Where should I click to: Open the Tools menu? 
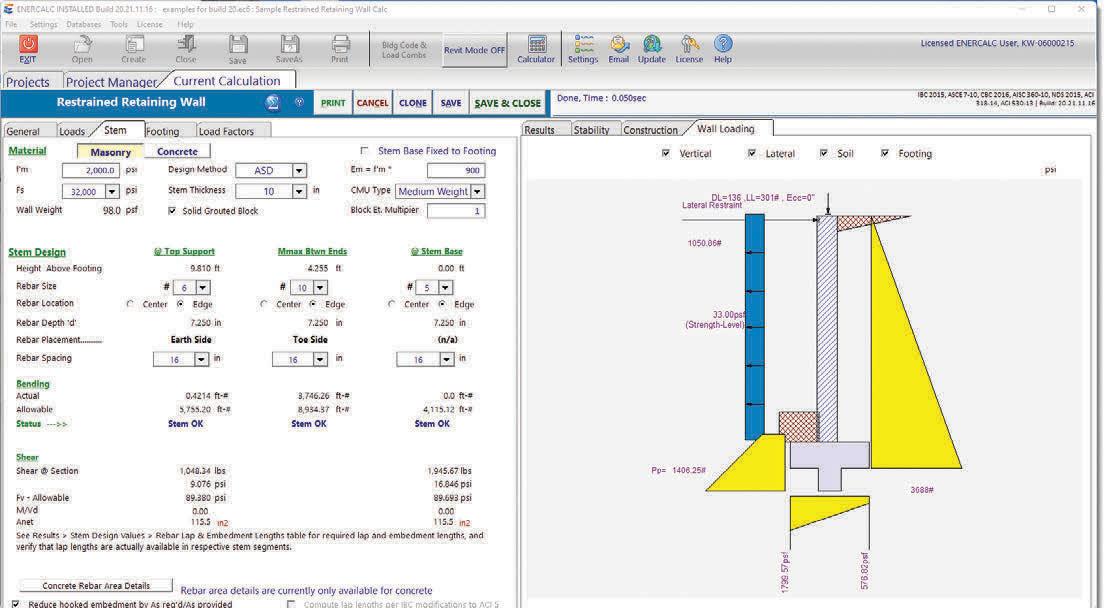pos(119,24)
